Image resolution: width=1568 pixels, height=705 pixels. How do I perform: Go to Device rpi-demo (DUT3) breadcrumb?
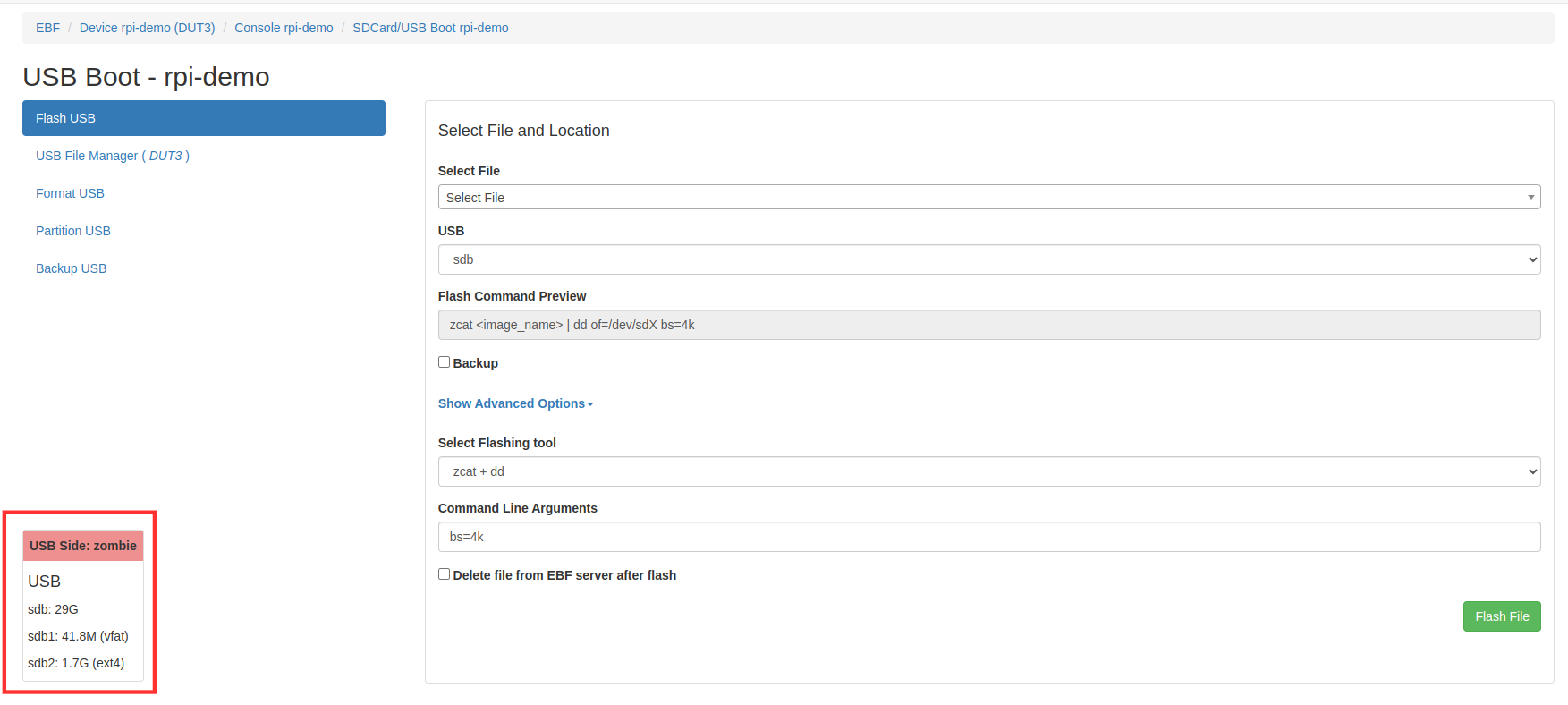coord(147,28)
